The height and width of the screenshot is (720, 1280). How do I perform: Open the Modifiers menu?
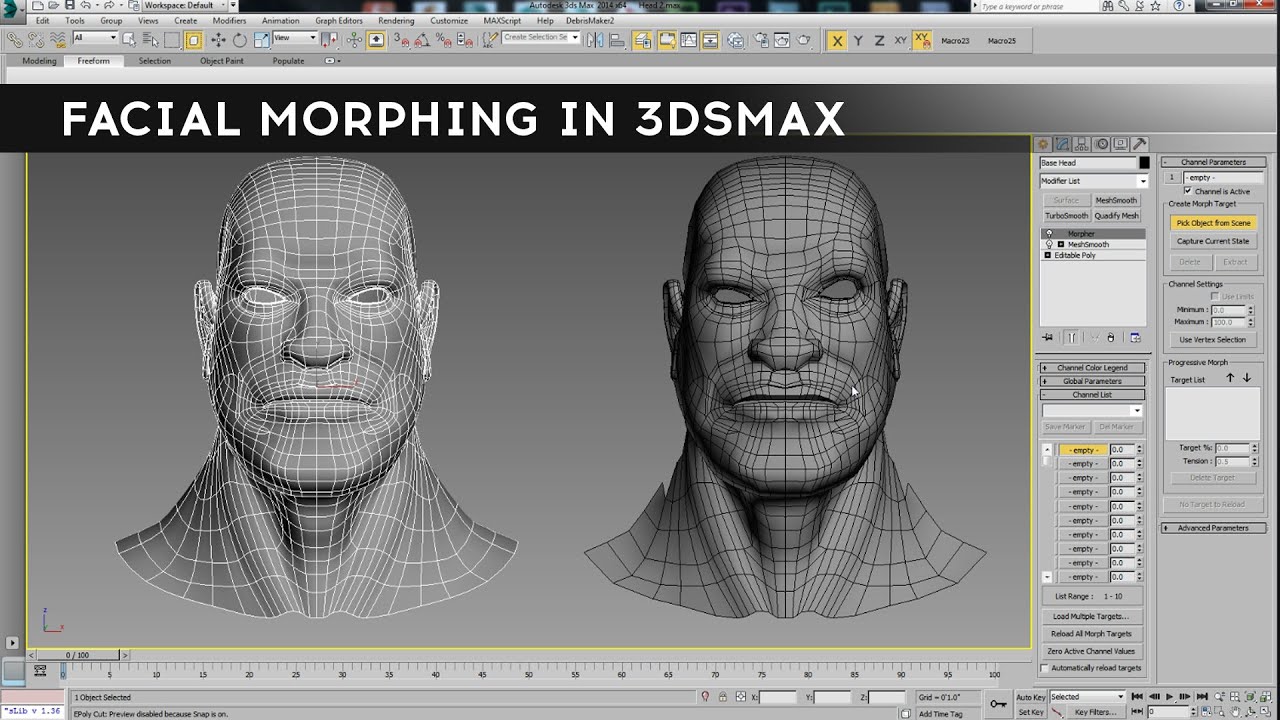point(229,20)
